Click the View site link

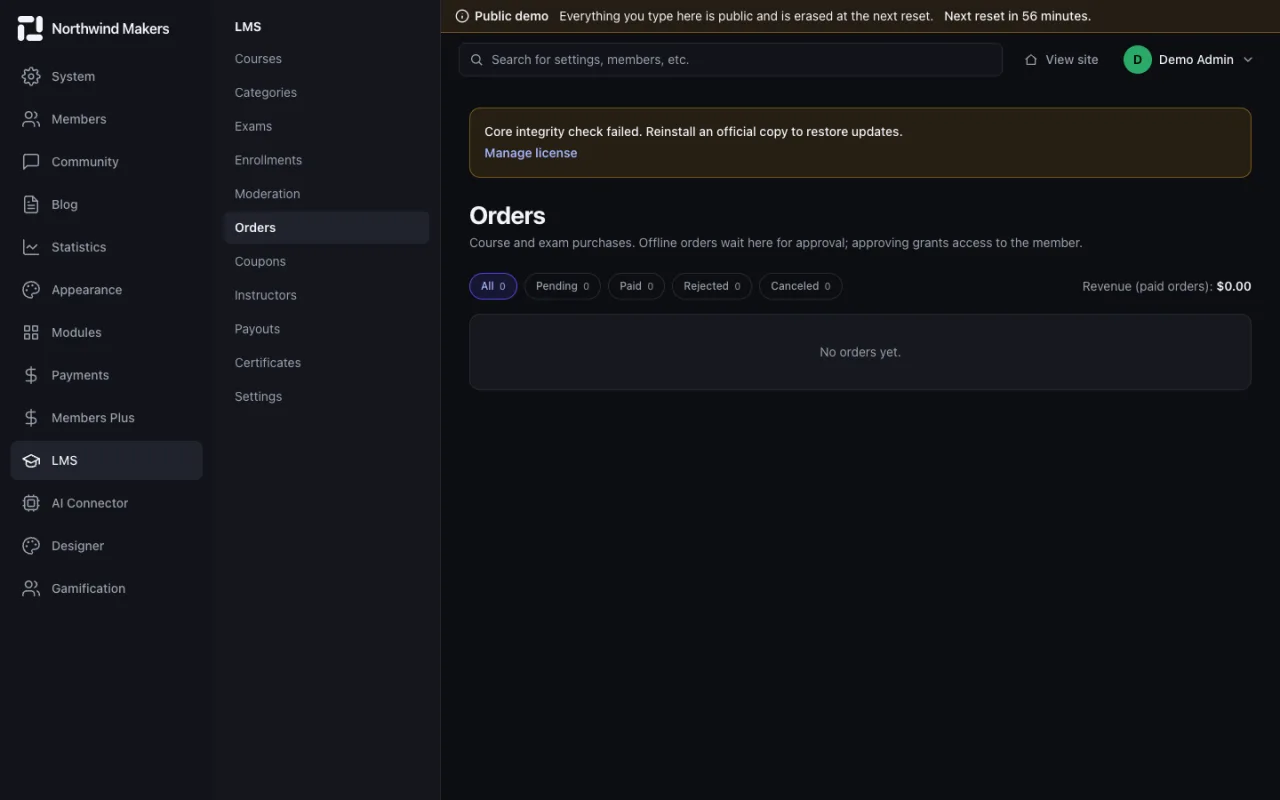(1061, 60)
